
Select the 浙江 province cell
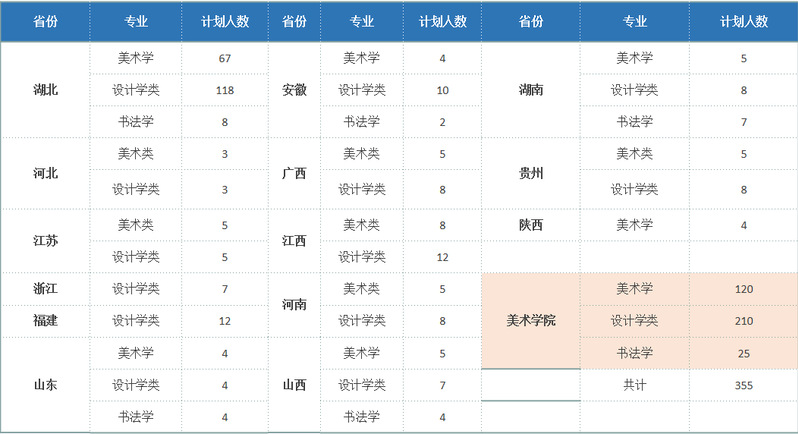[45, 289]
